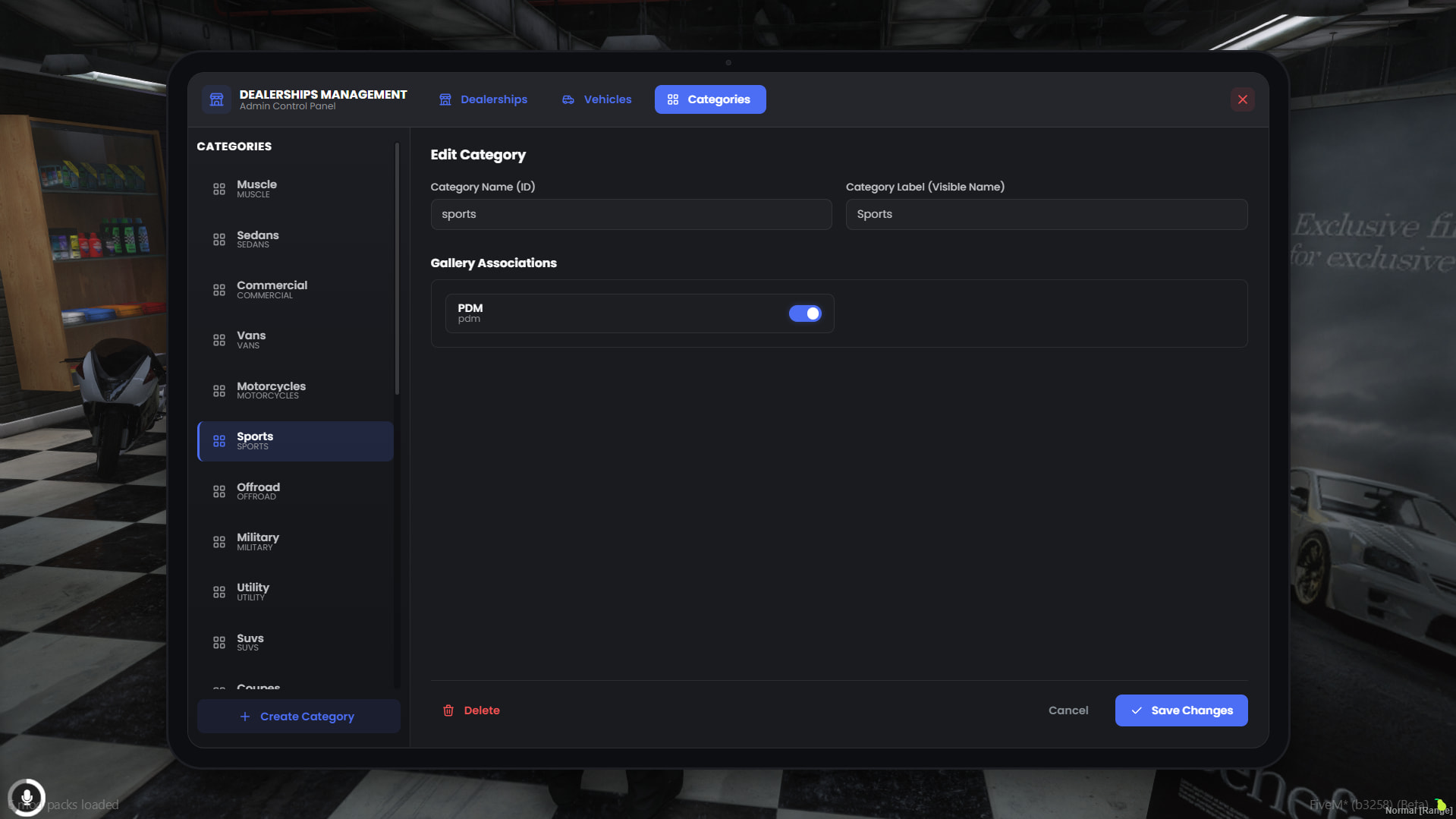The width and height of the screenshot is (1456, 819).
Task: Focus the Category Name (ID) field
Action: coord(631,214)
